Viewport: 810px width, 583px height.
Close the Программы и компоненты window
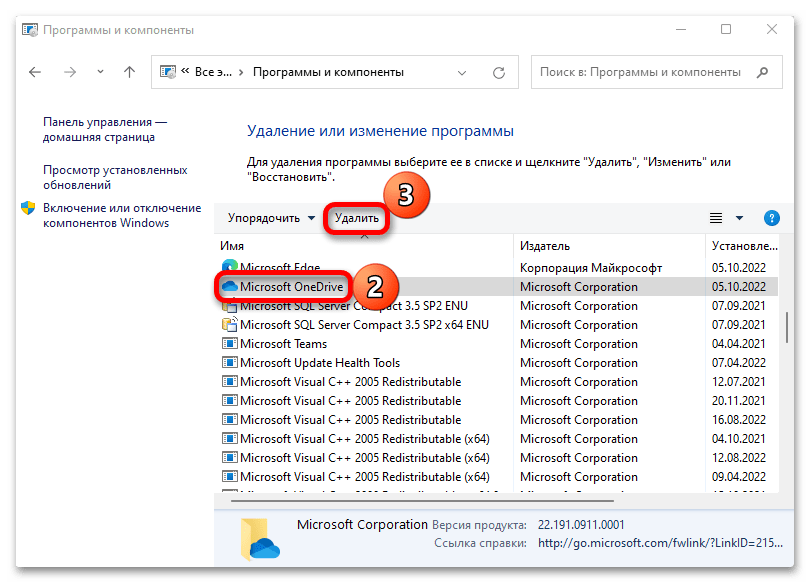772,29
